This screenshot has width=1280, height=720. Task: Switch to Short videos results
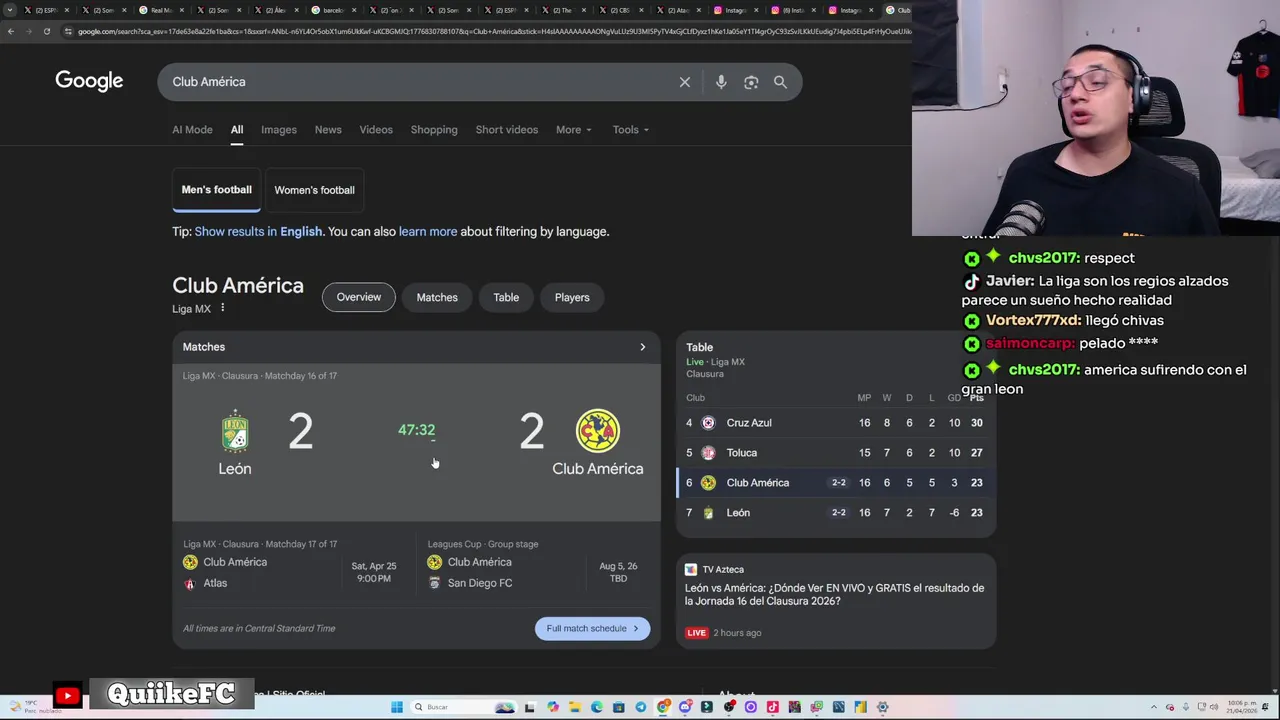click(x=507, y=129)
